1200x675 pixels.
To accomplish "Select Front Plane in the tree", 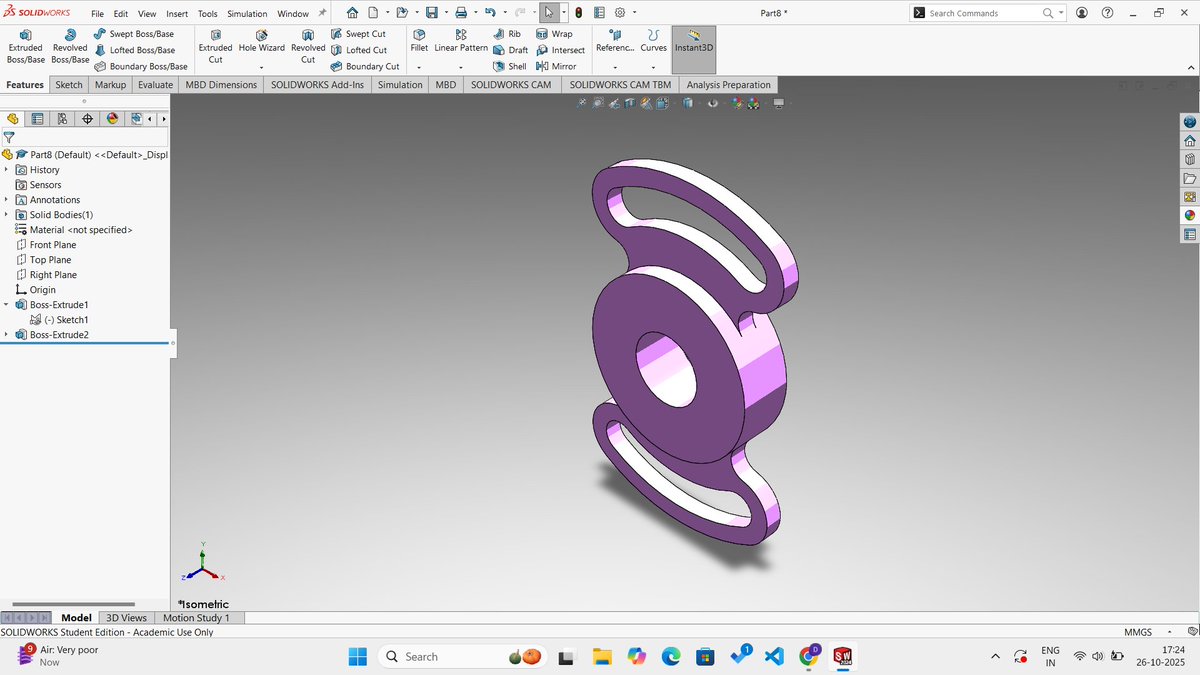I will (x=53, y=245).
